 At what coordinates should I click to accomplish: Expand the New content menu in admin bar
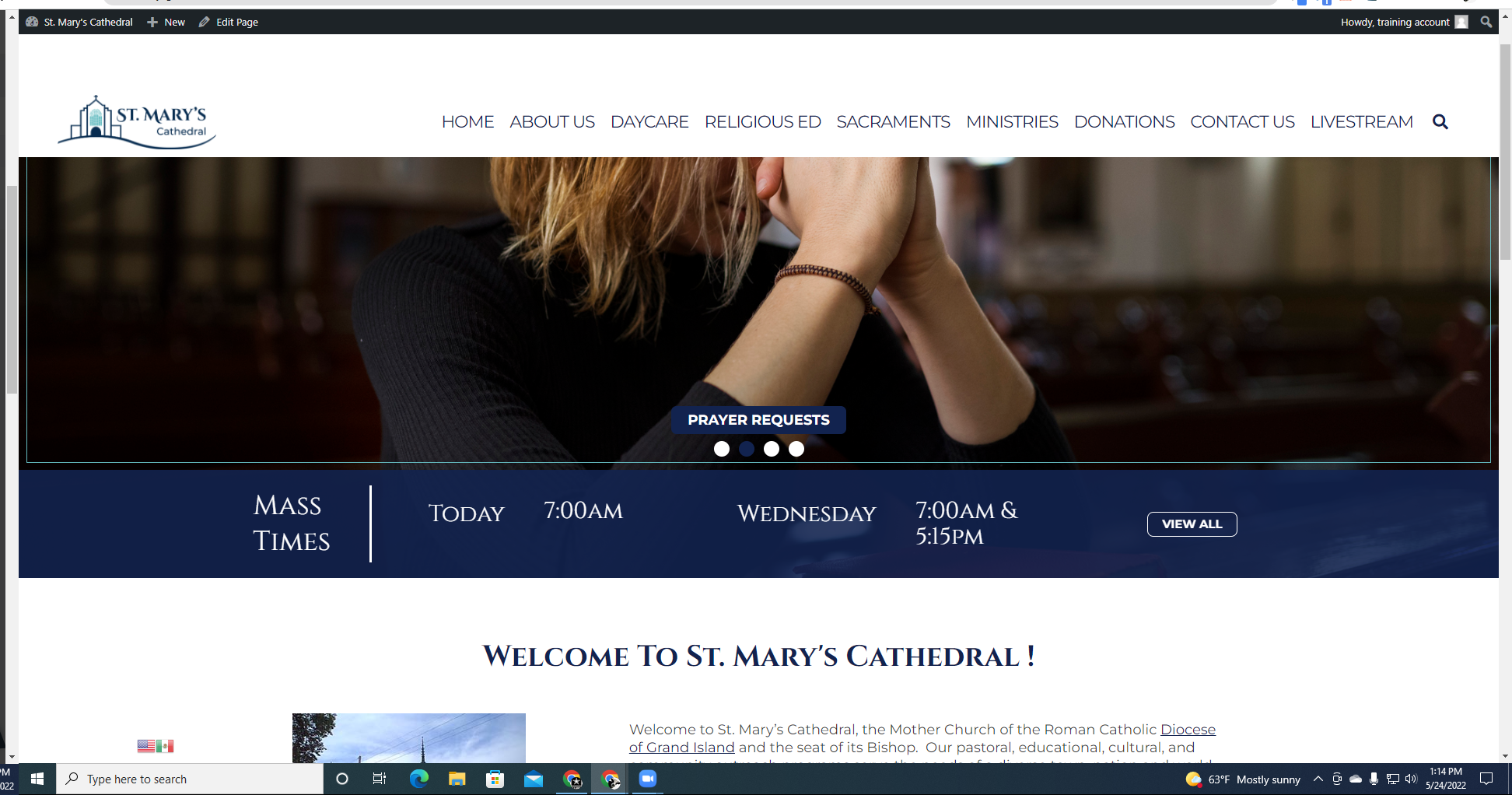tap(166, 22)
